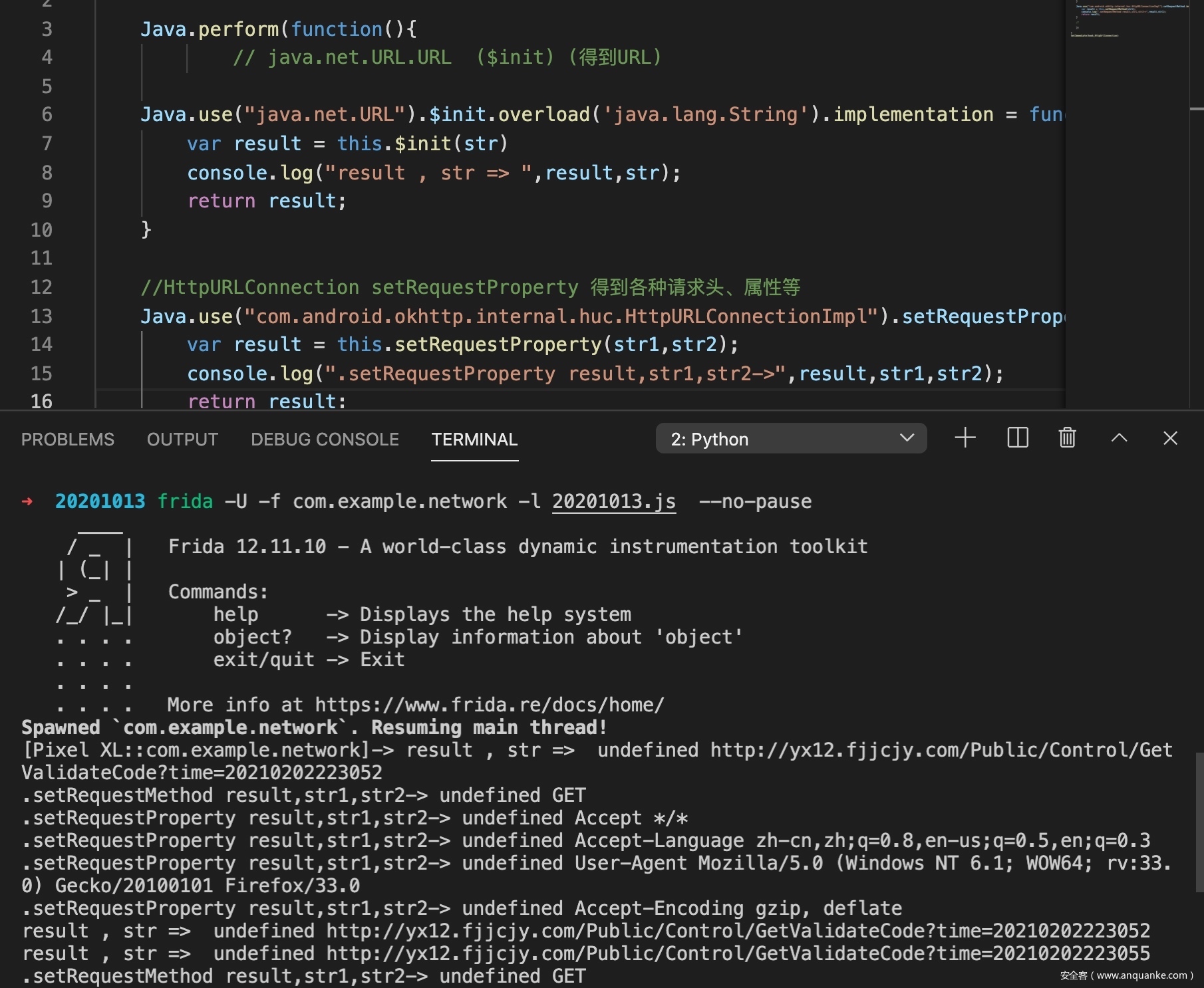Open the '2: Python' terminal selector dropdown
Viewport: 1204px width, 988px height.
pyautogui.click(x=791, y=439)
